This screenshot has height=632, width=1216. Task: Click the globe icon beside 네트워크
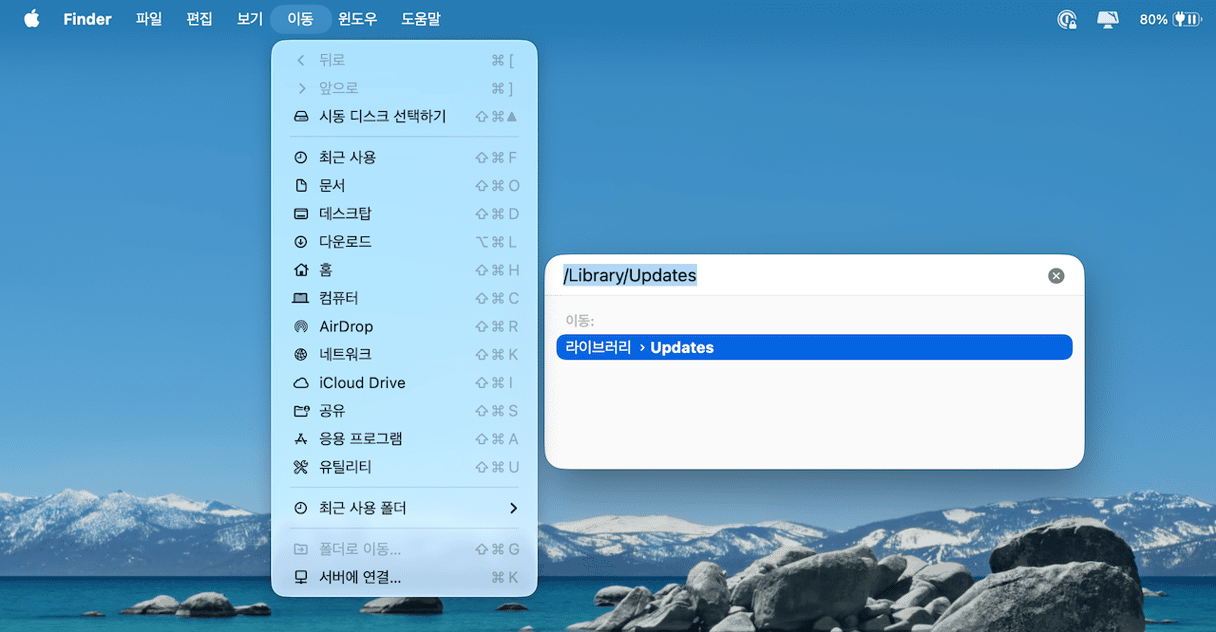[x=301, y=354]
